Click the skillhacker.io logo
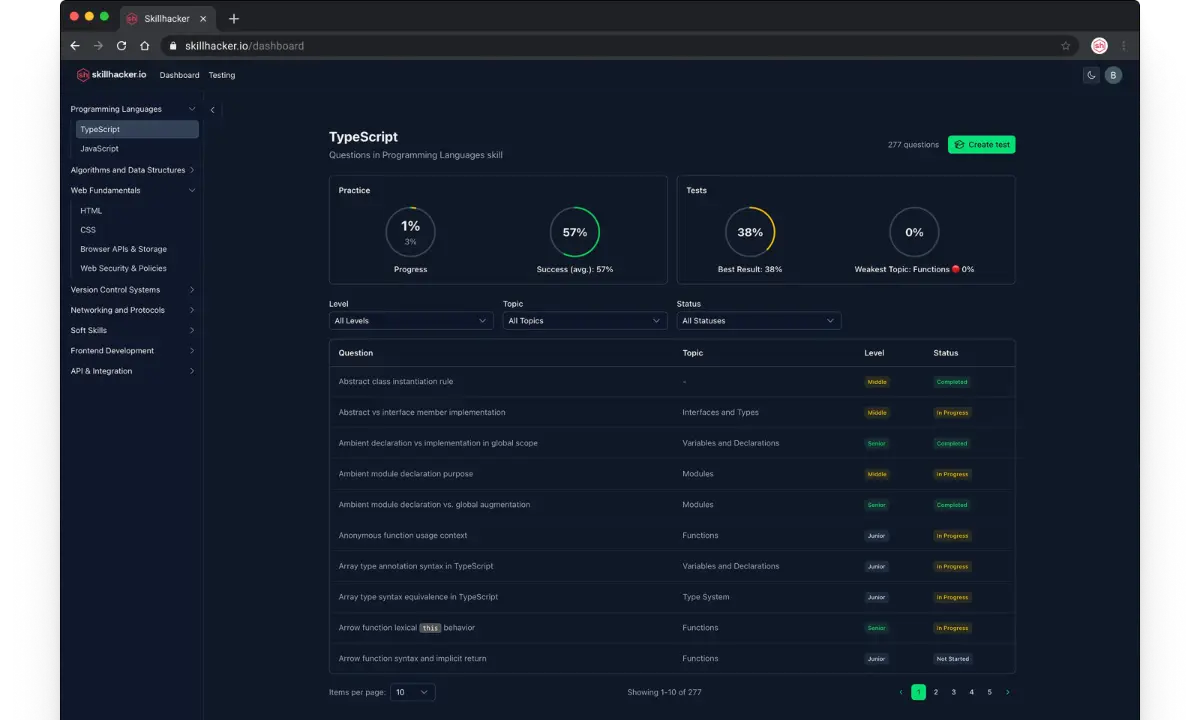 [112, 75]
